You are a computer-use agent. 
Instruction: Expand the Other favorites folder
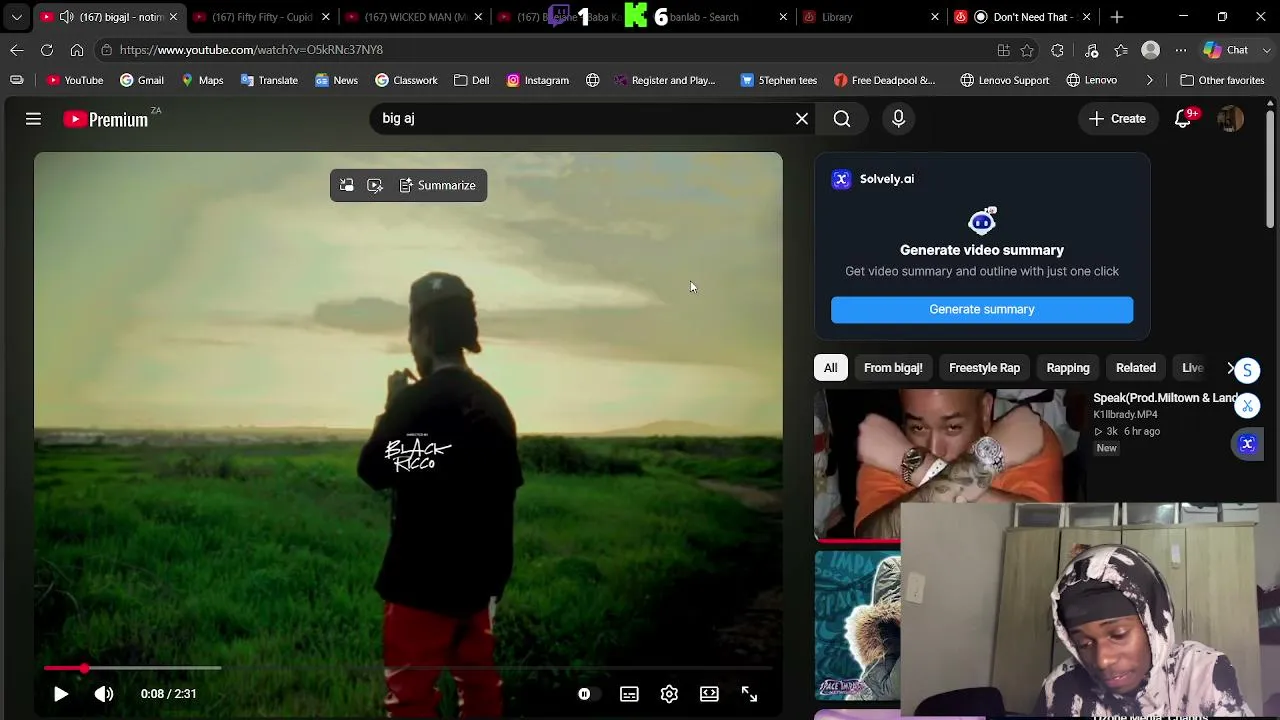pyautogui.click(x=1222, y=80)
